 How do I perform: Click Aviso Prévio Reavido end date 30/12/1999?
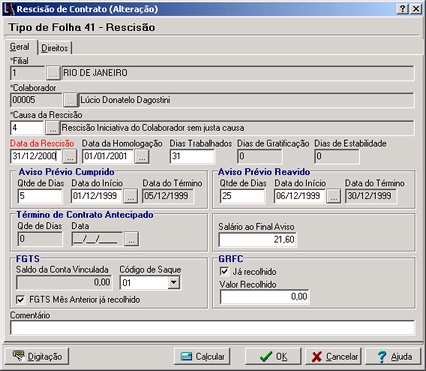(x=371, y=196)
